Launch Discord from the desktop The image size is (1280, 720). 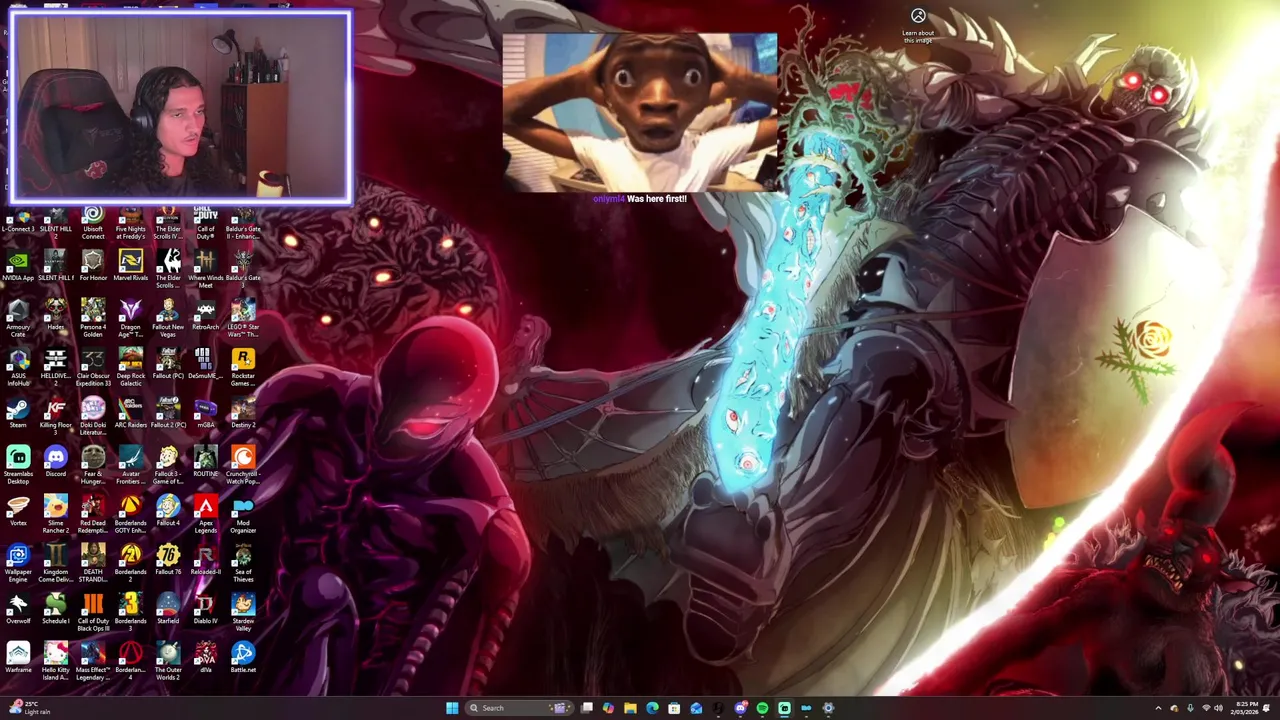55,463
